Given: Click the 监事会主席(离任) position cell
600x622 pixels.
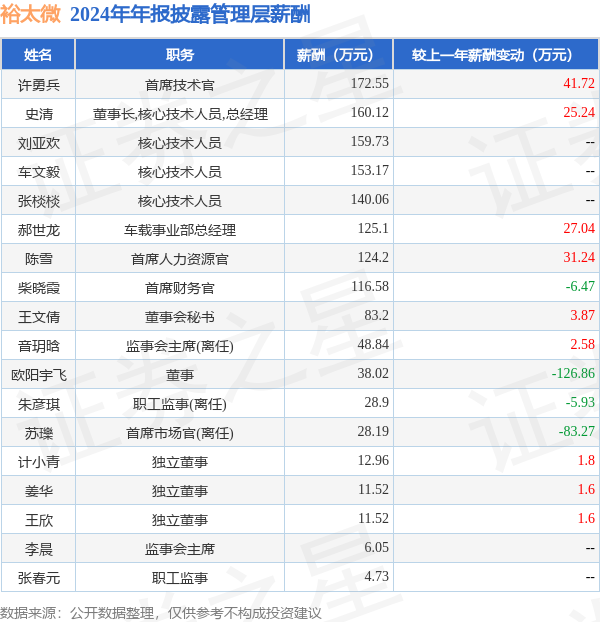Looking at the screenshot, I should tap(180, 346).
